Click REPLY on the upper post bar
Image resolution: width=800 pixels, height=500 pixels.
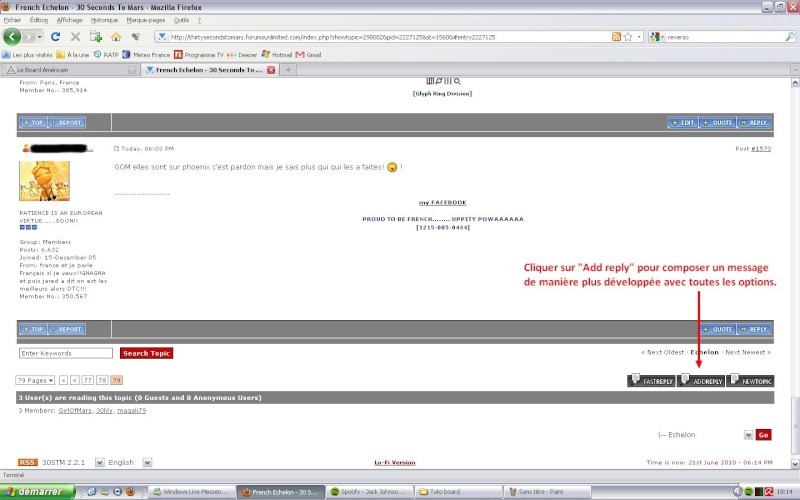pos(754,122)
